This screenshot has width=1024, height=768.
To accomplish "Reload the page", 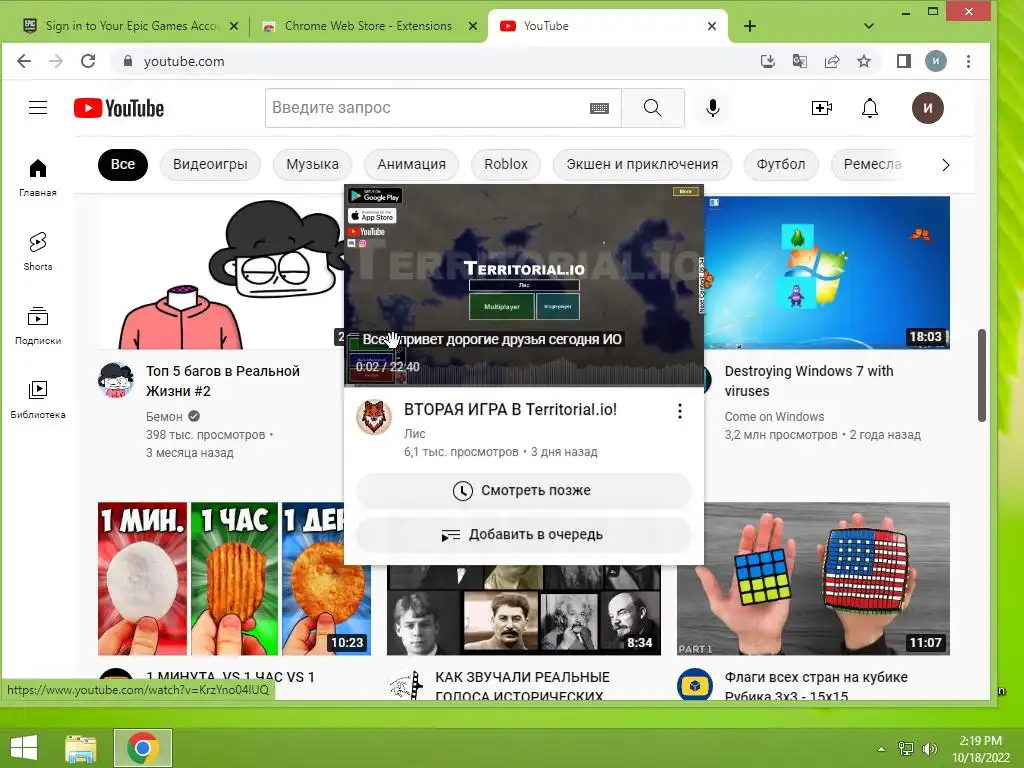I will pyautogui.click(x=88, y=61).
